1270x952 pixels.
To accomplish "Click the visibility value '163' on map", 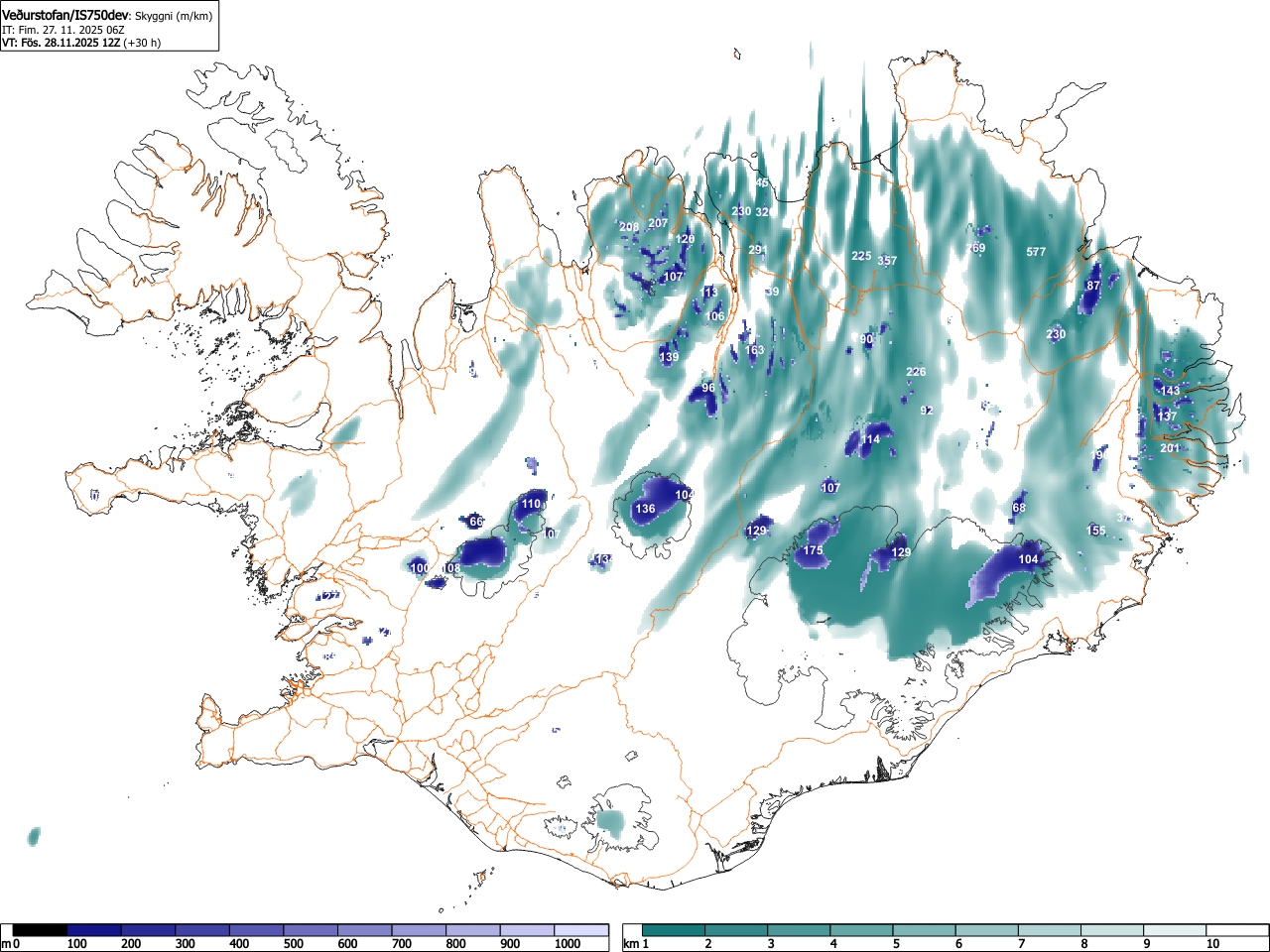I will pos(755,350).
